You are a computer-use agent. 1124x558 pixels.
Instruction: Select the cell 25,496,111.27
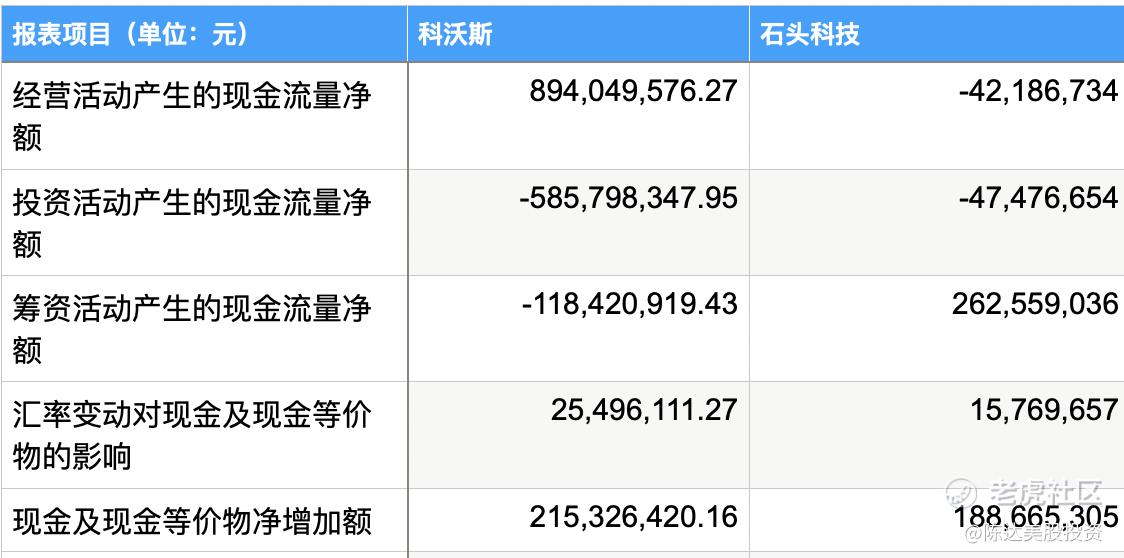[x=644, y=410]
